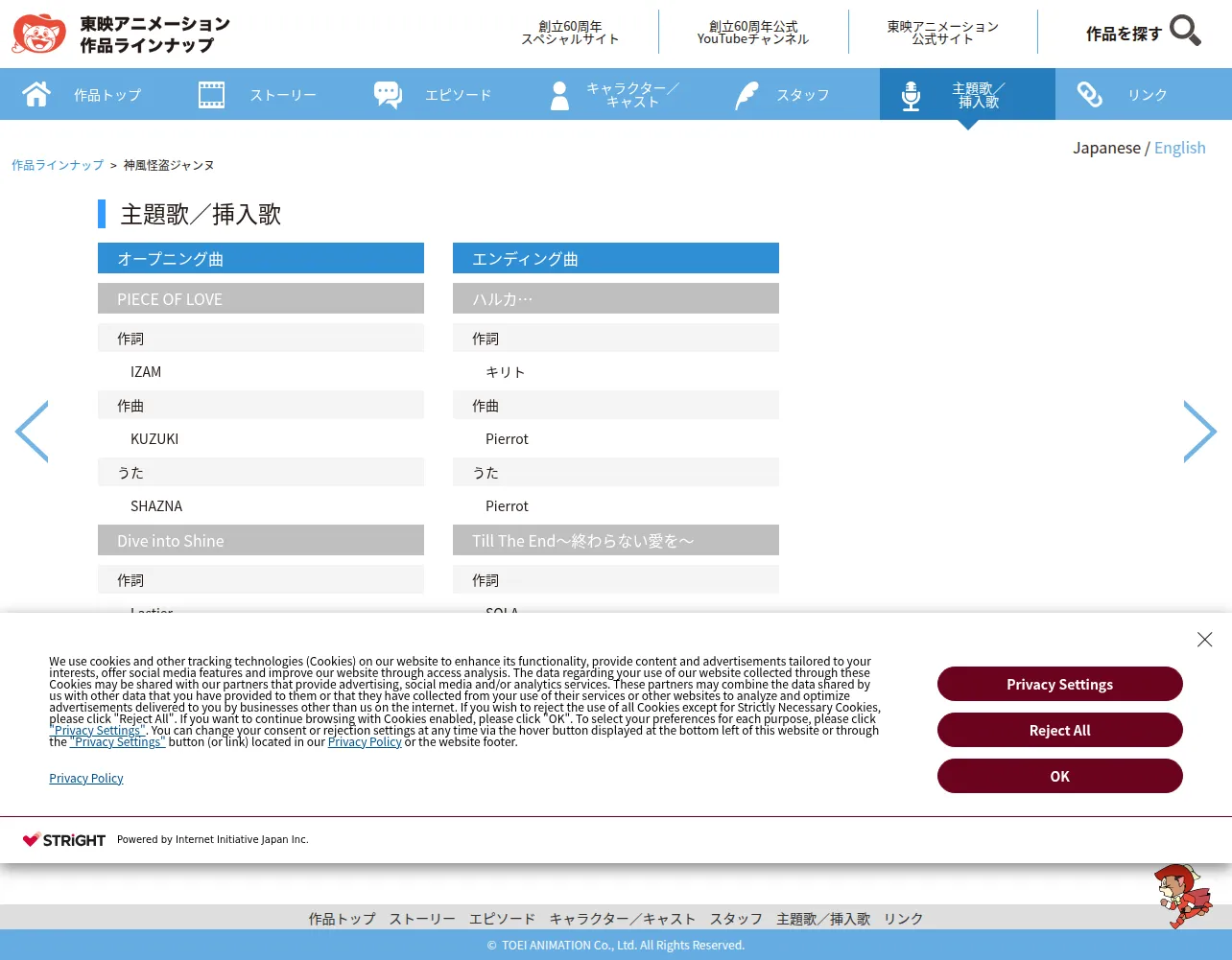
Task: Click footer link スタッフ
Action: [x=736, y=919]
